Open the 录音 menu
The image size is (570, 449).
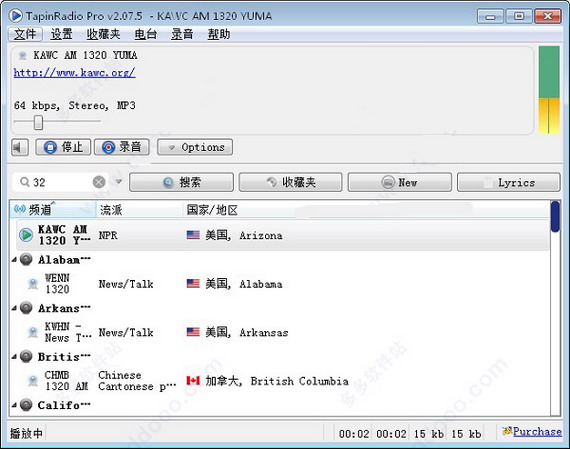(x=182, y=34)
